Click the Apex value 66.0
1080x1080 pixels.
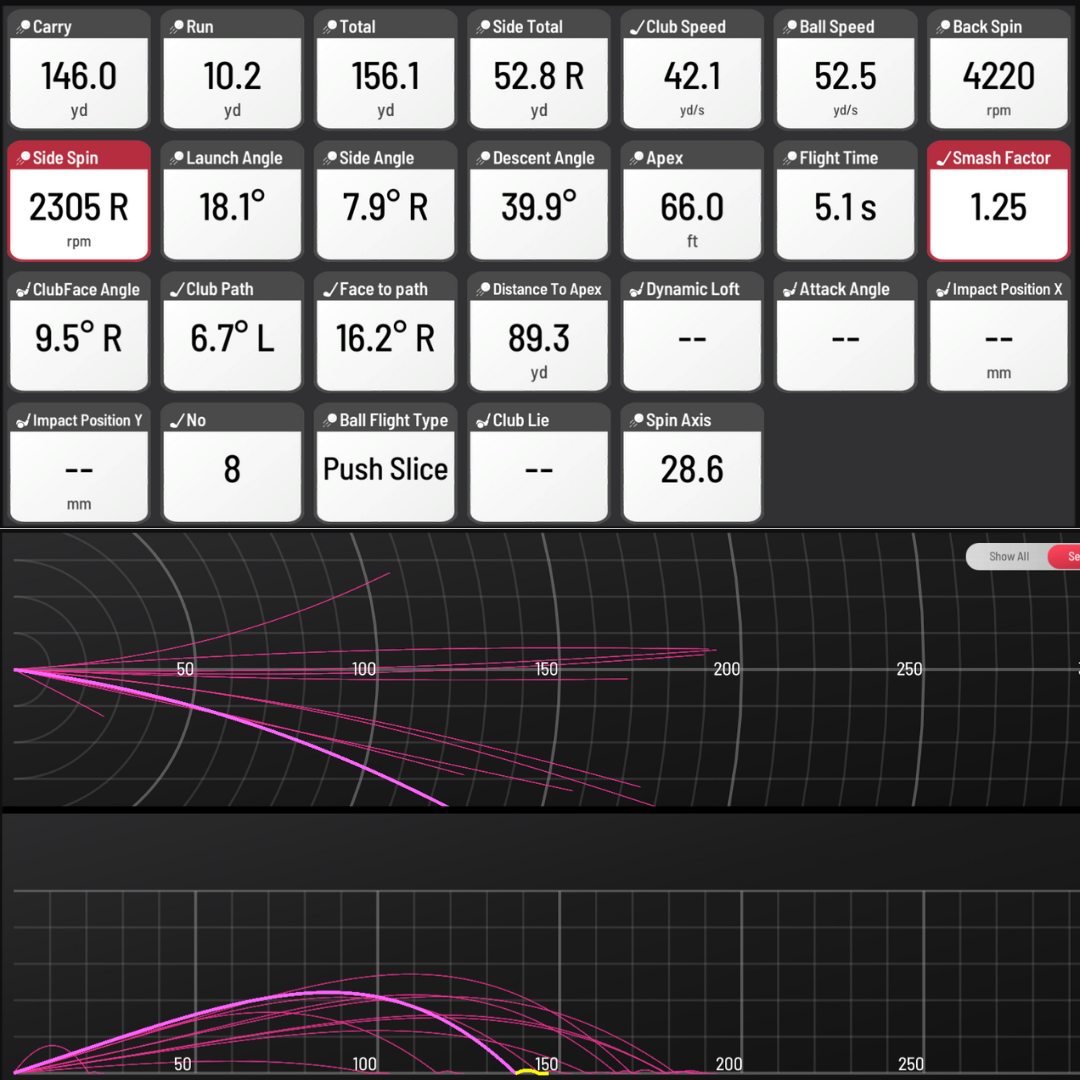click(x=692, y=207)
